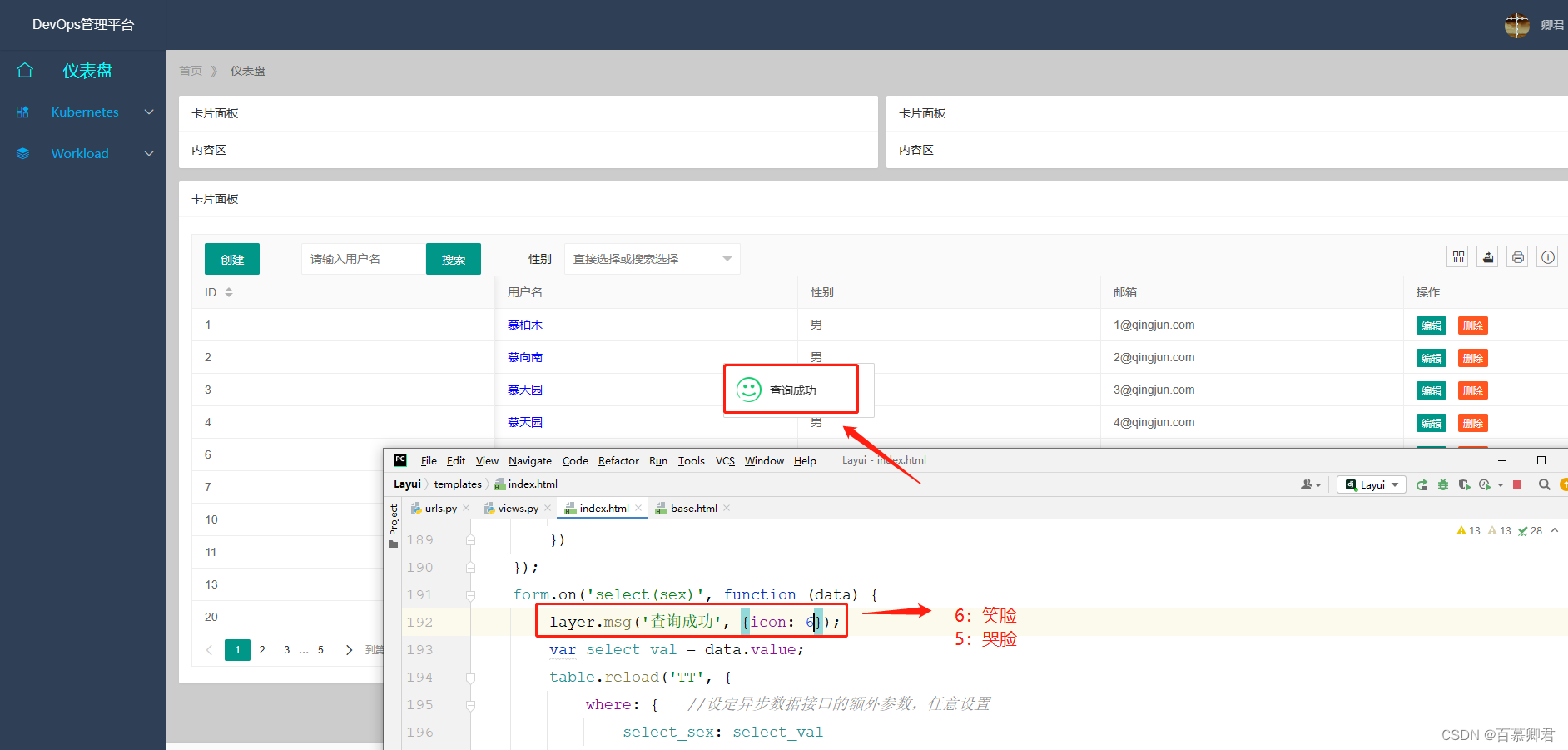Collapse fold marker at line 191
Screen dimensions: 1568x750
470,595
